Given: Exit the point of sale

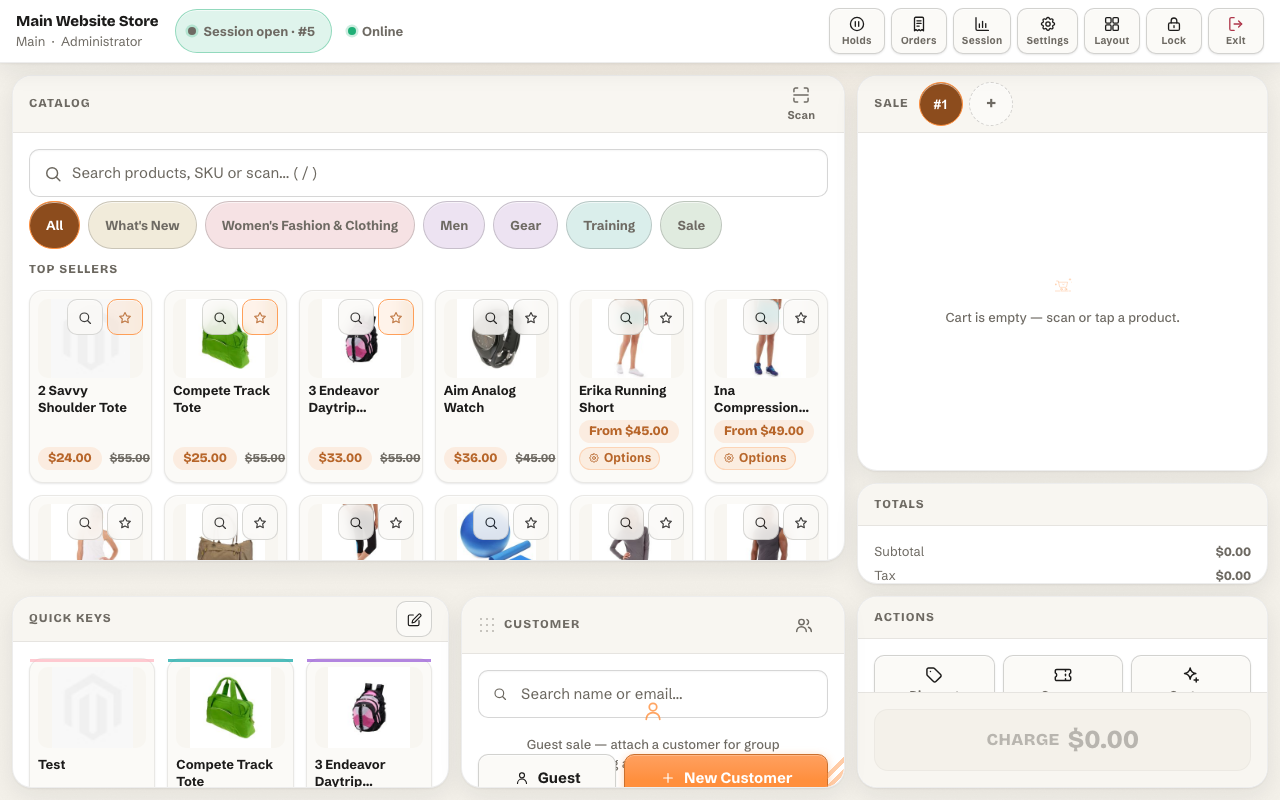Looking at the screenshot, I should [1236, 31].
